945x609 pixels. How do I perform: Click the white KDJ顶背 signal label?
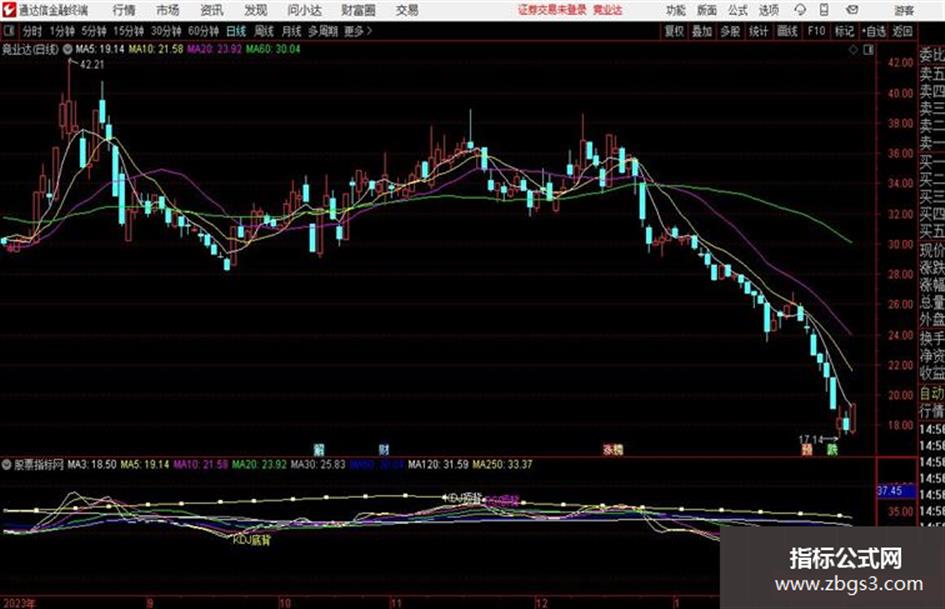coord(464,498)
